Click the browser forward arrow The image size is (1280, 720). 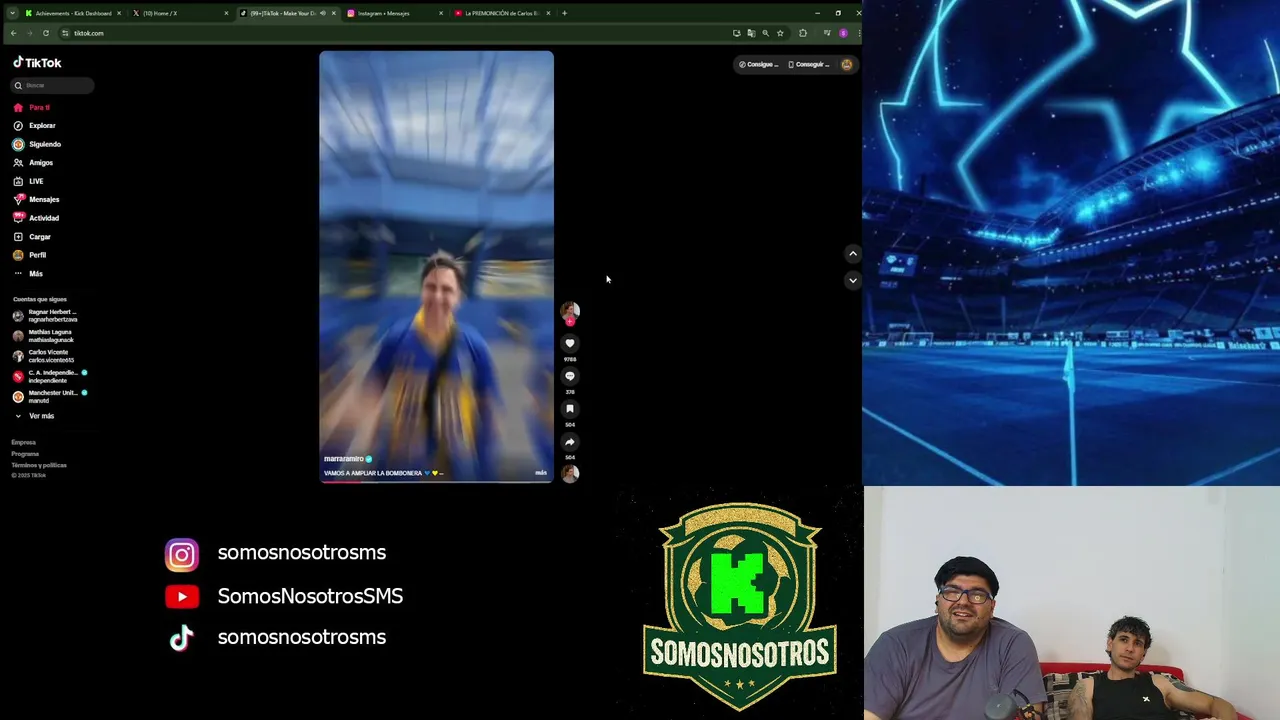29,33
